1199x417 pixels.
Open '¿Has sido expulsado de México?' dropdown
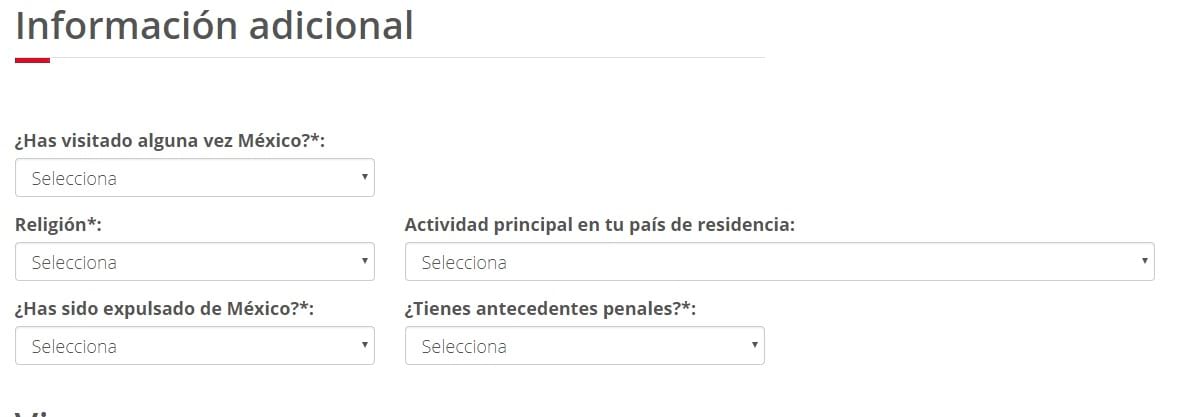(194, 347)
